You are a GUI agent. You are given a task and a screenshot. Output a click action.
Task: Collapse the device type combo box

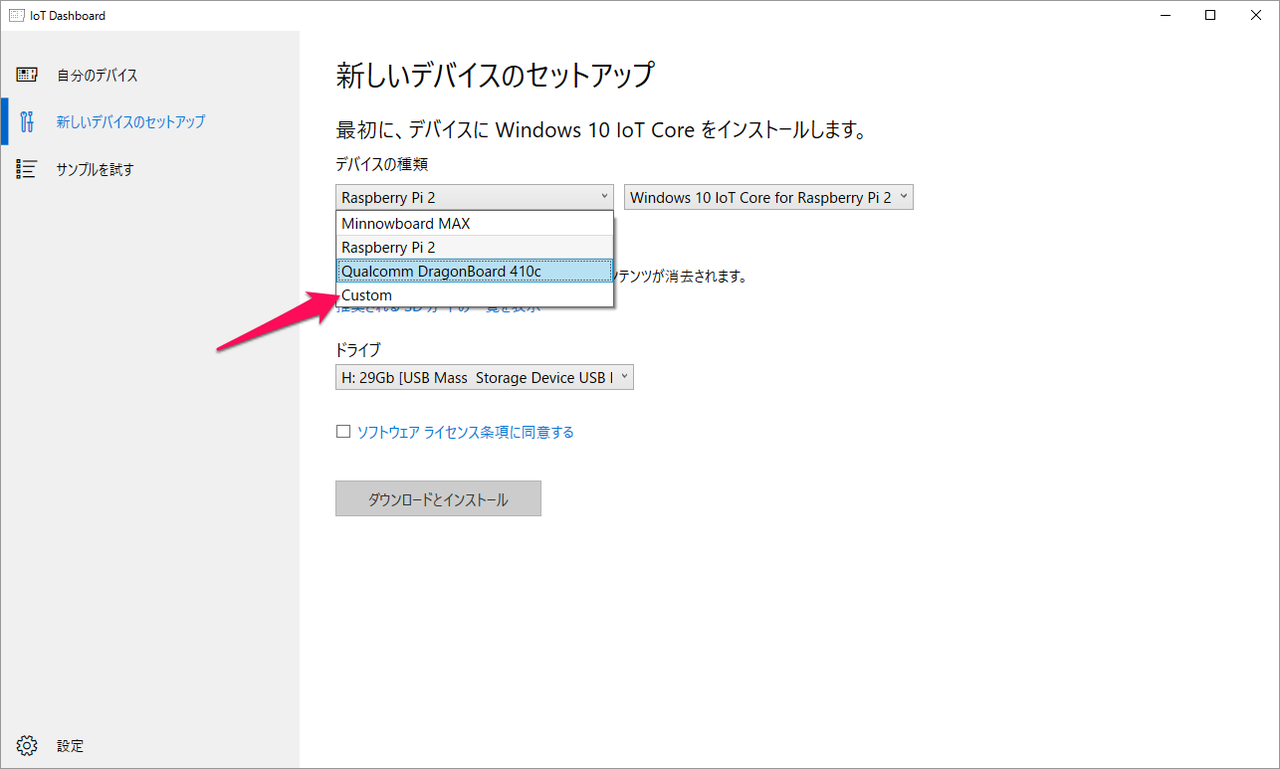coord(474,197)
